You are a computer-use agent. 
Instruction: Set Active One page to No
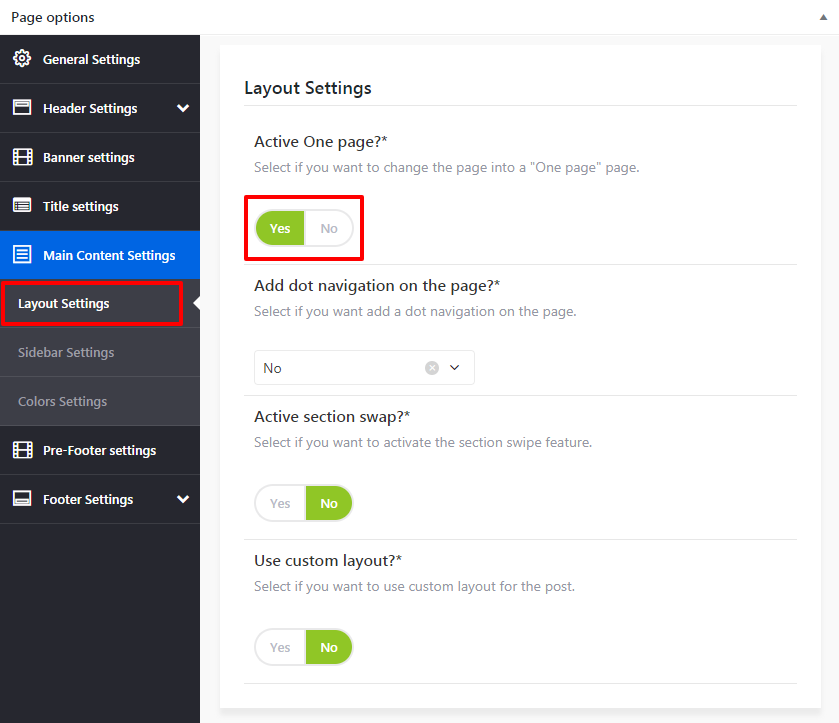[329, 228]
